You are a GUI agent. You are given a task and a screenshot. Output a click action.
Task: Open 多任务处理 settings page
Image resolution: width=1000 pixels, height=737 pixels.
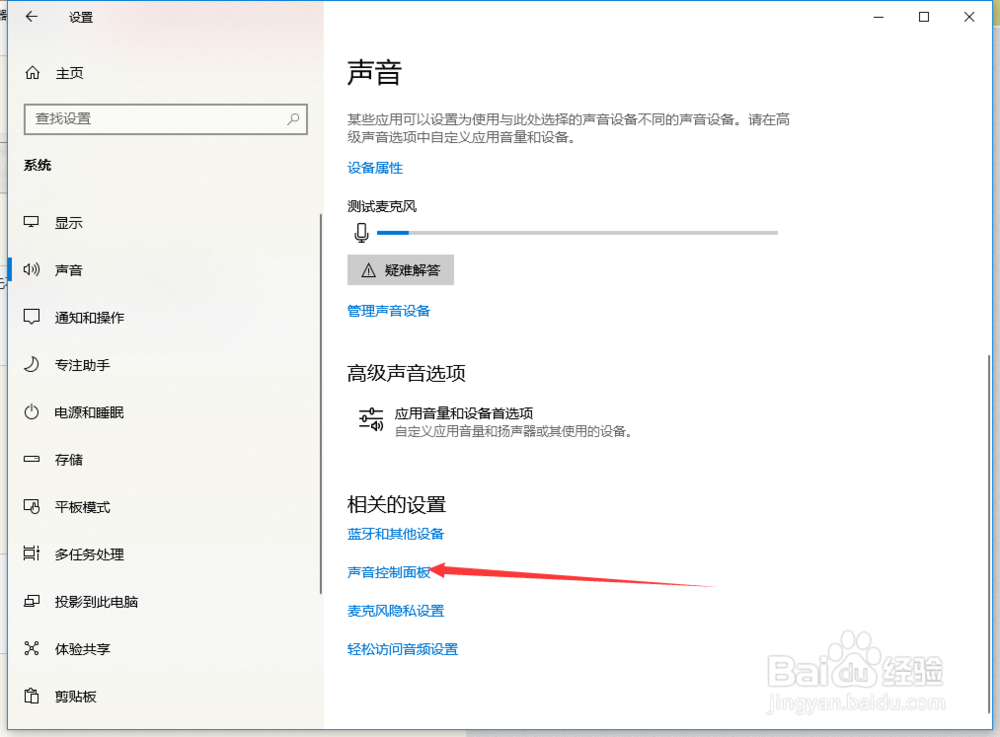(x=89, y=555)
